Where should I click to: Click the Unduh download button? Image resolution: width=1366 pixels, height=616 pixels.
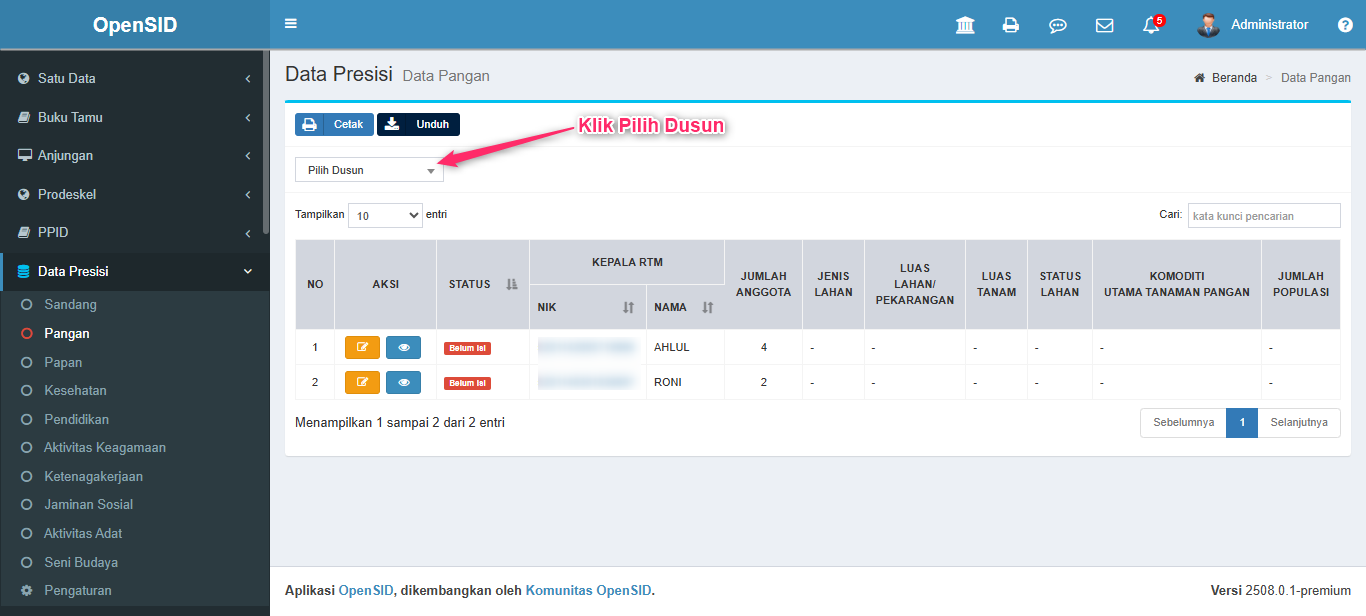pos(418,124)
